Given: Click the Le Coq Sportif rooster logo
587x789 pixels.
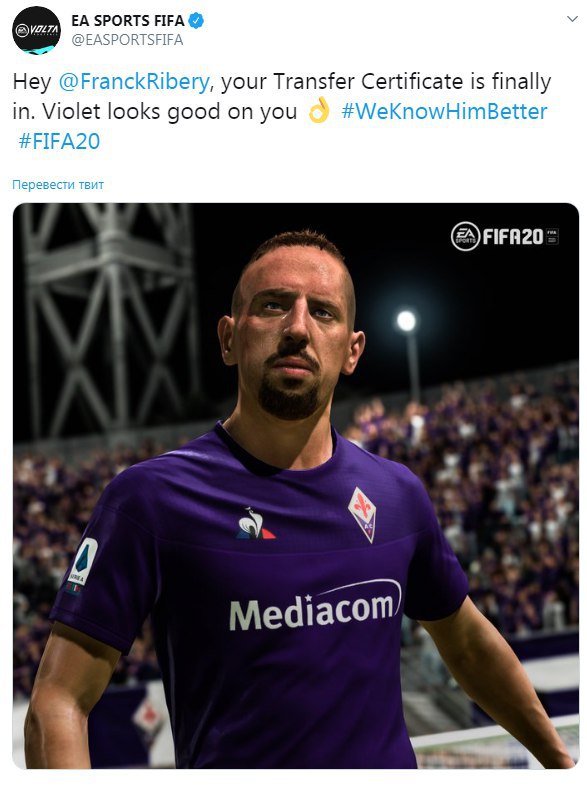Looking at the screenshot, I should click(x=255, y=523).
